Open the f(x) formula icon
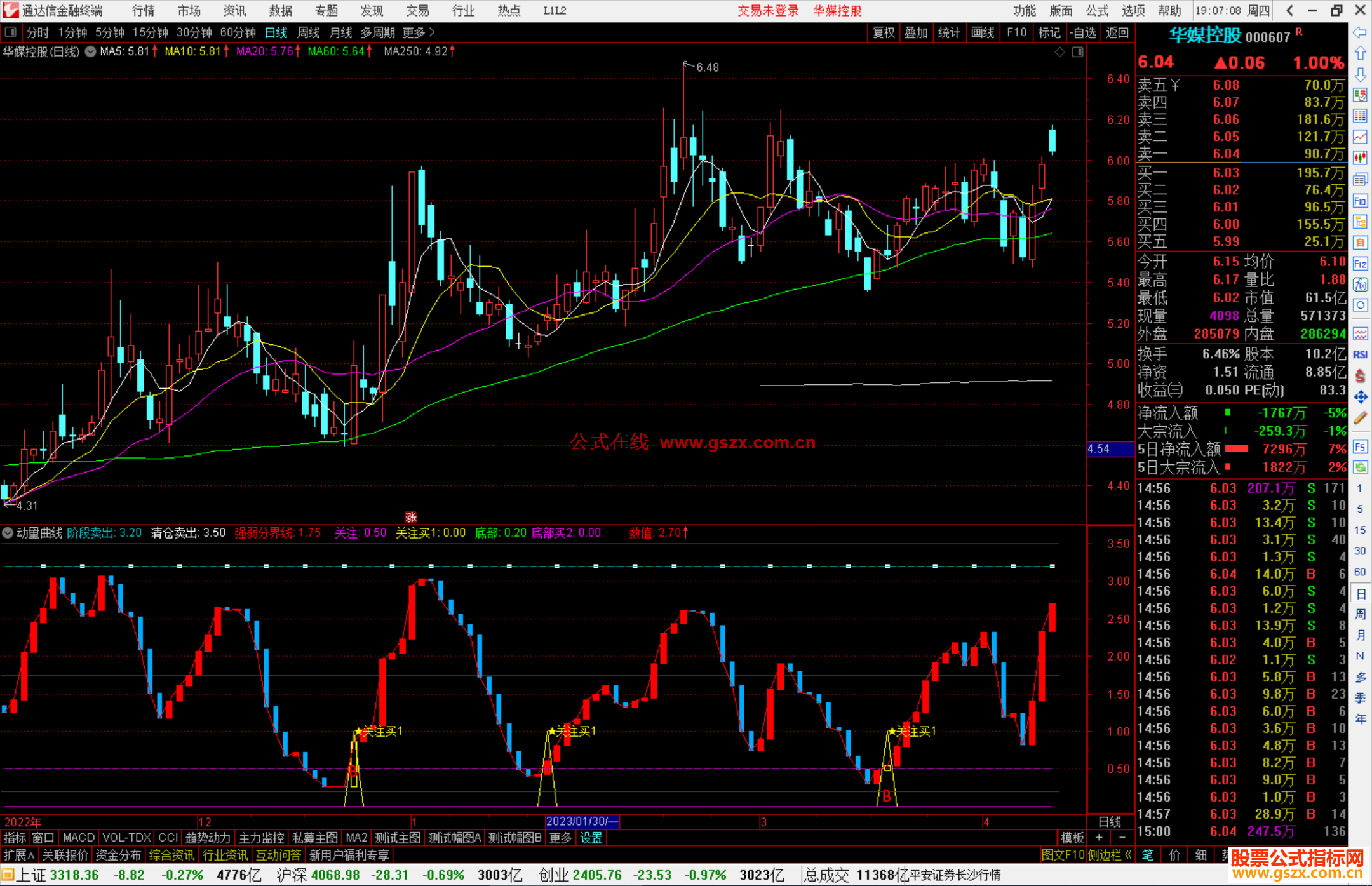 point(1360,285)
